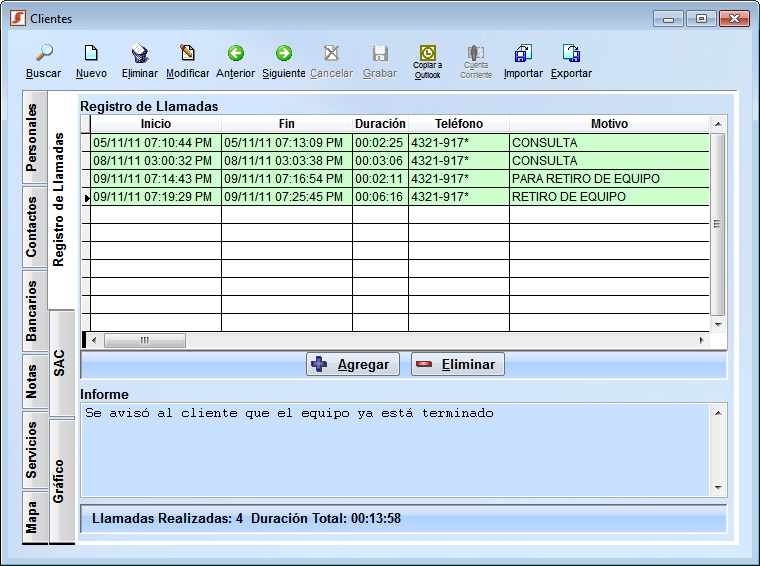Viewport: 760px width, 566px height.
Task: Select the Bancarios tab
Action: [x=33, y=311]
